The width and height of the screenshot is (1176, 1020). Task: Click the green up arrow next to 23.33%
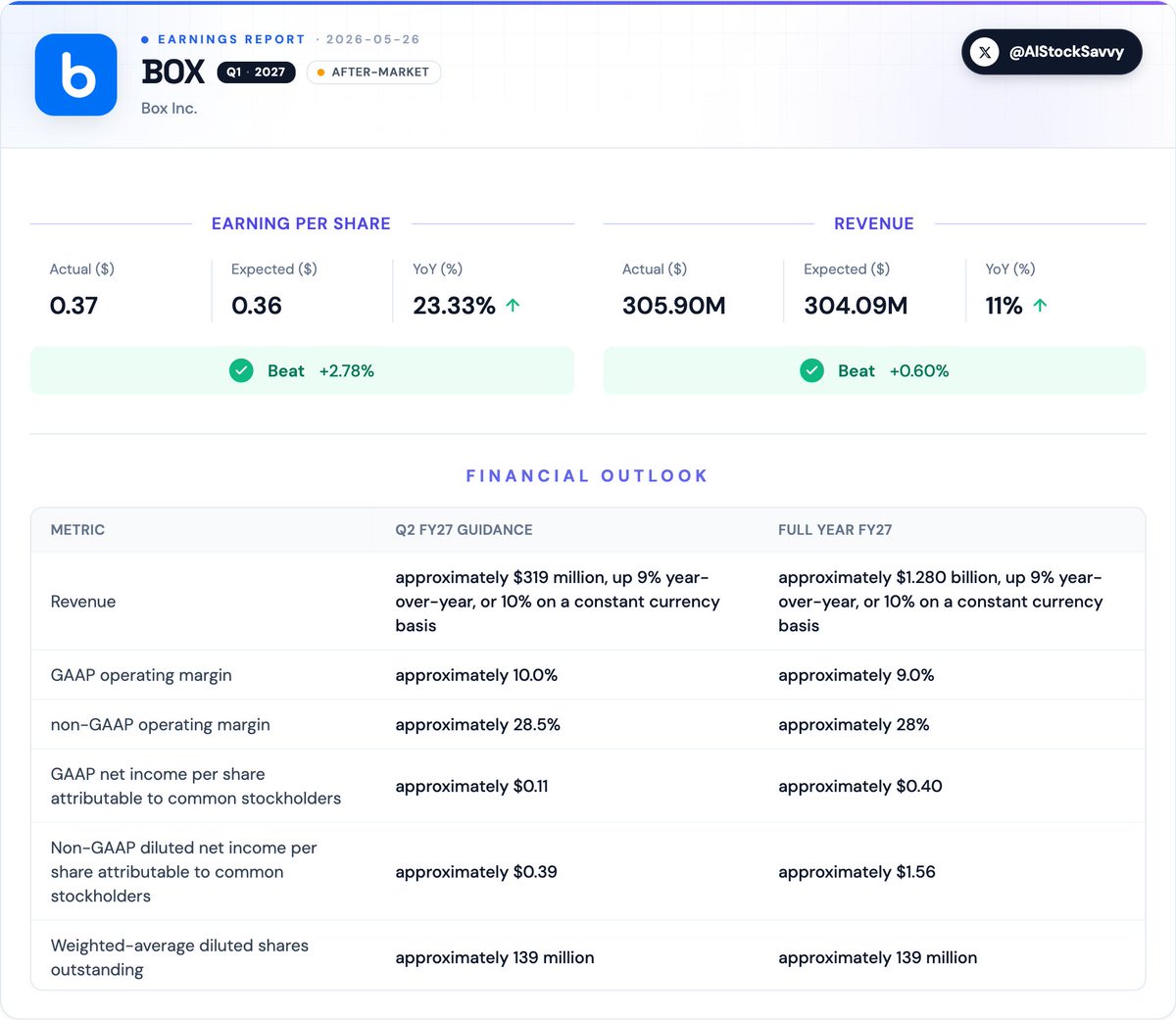pyautogui.click(x=513, y=306)
